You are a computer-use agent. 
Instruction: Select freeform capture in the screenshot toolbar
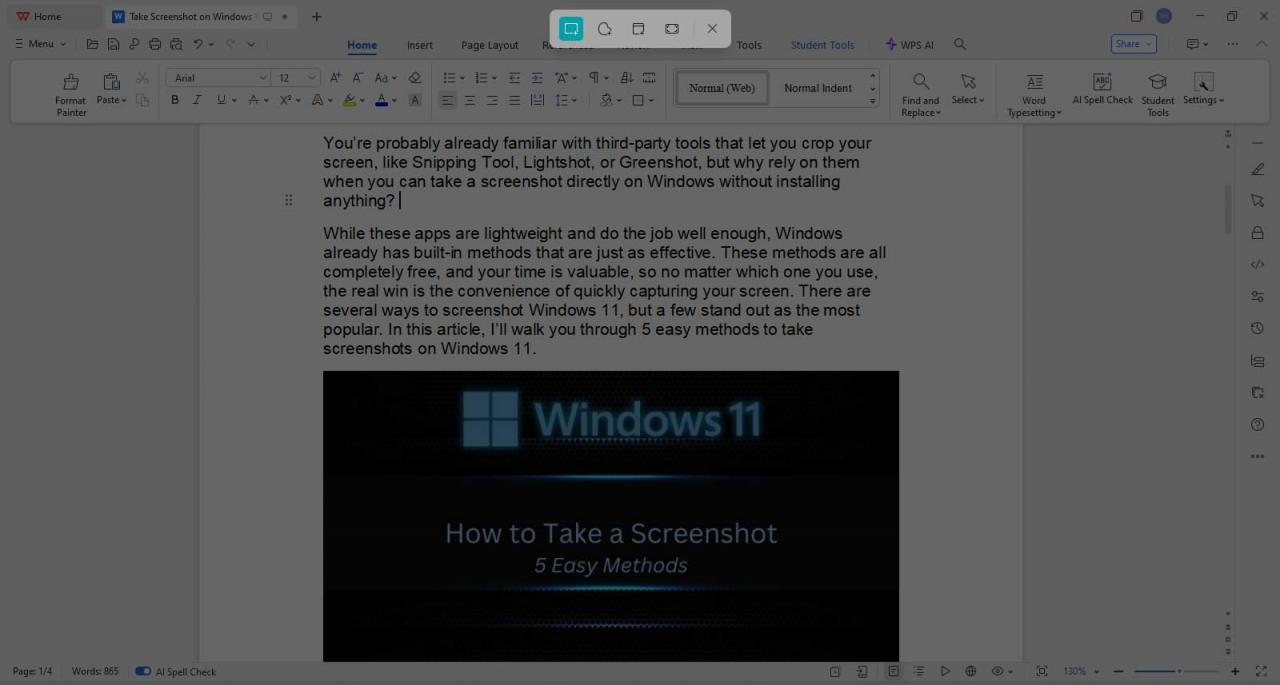click(x=604, y=28)
